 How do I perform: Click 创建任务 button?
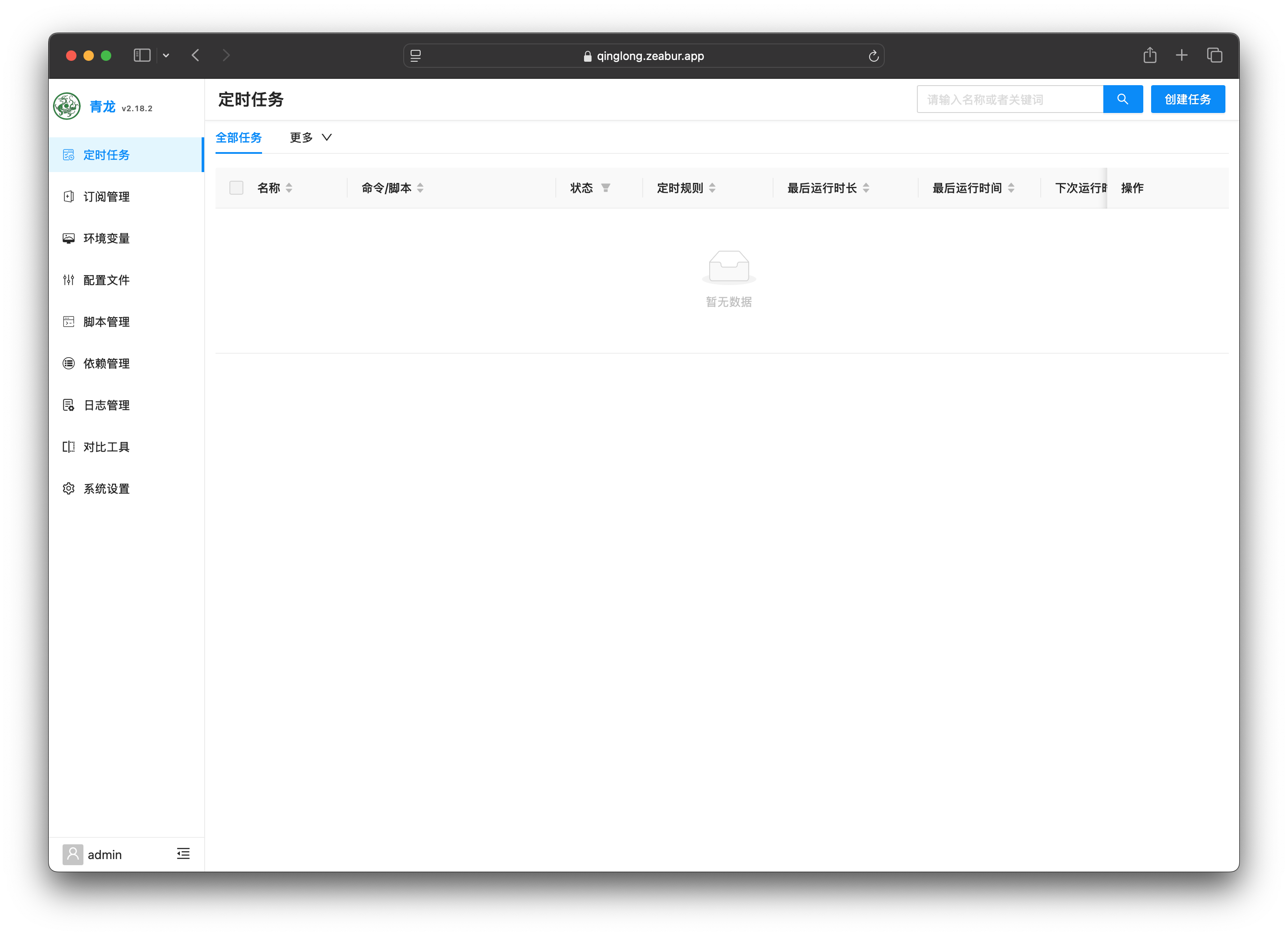click(x=1188, y=100)
